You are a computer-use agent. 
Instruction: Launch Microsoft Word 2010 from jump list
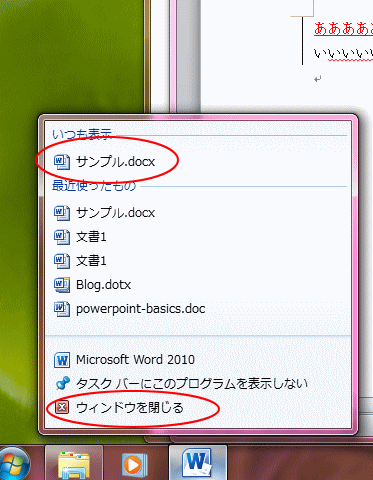125,360
